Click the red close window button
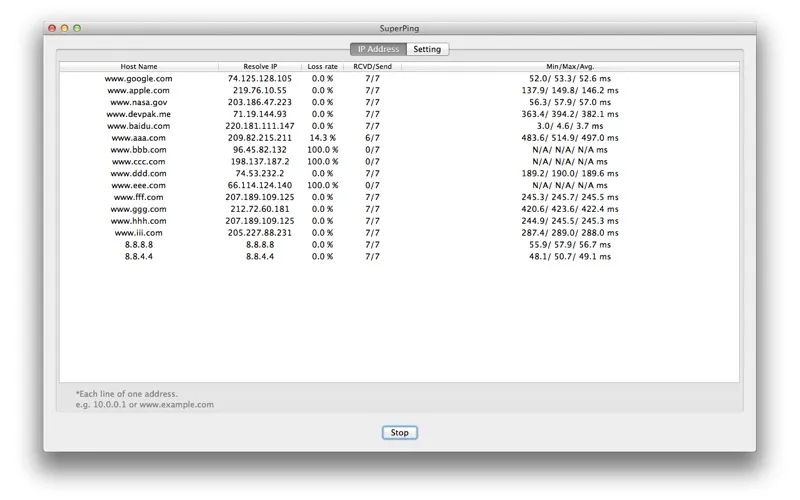800x500 pixels. (x=53, y=29)
